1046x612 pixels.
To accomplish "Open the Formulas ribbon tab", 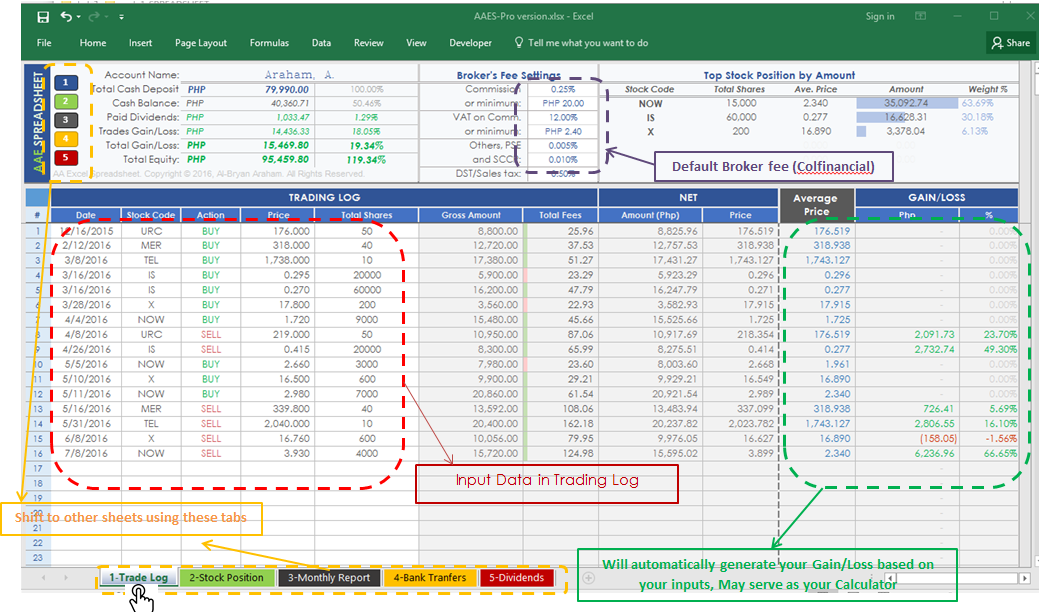I will pyautogui.click(x=269, y=43).
